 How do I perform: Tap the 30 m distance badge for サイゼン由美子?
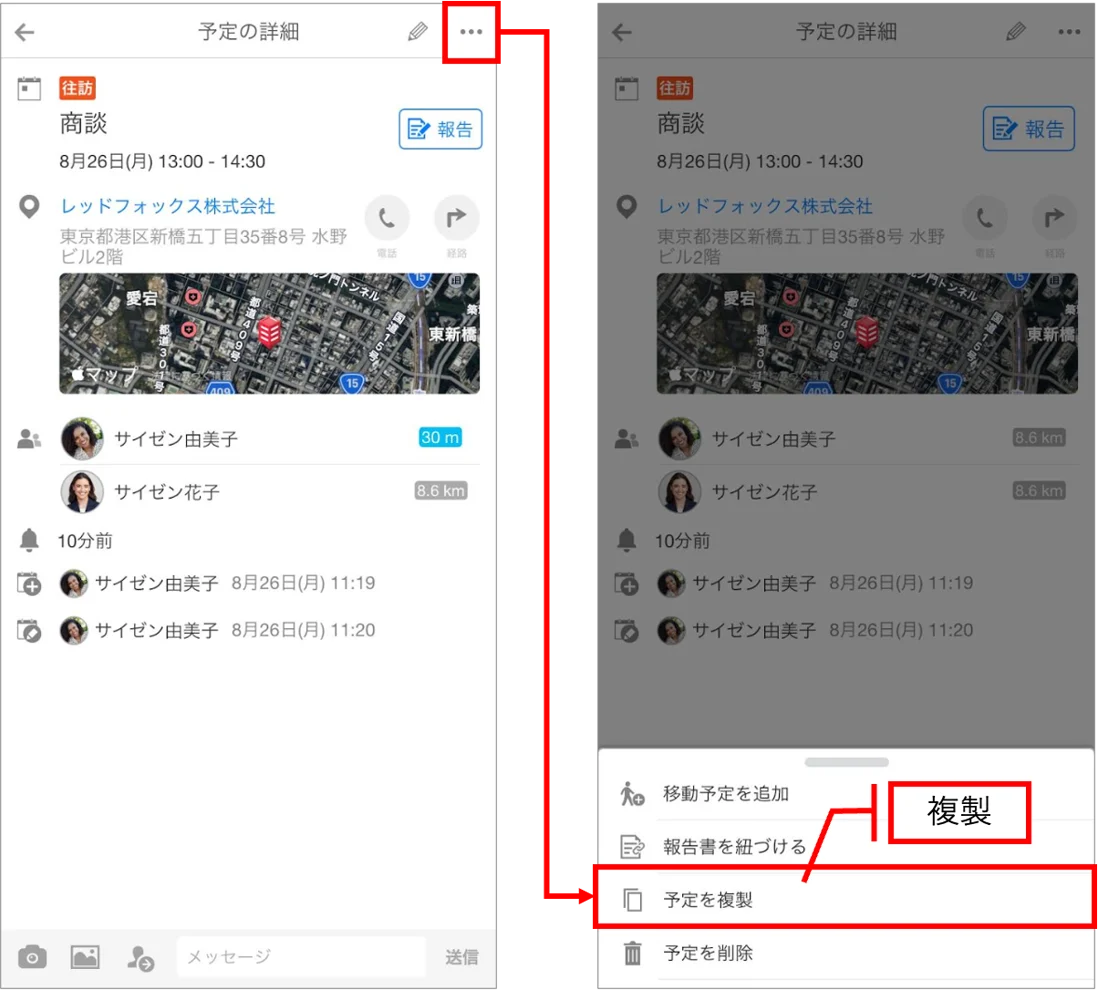(440, 438)
